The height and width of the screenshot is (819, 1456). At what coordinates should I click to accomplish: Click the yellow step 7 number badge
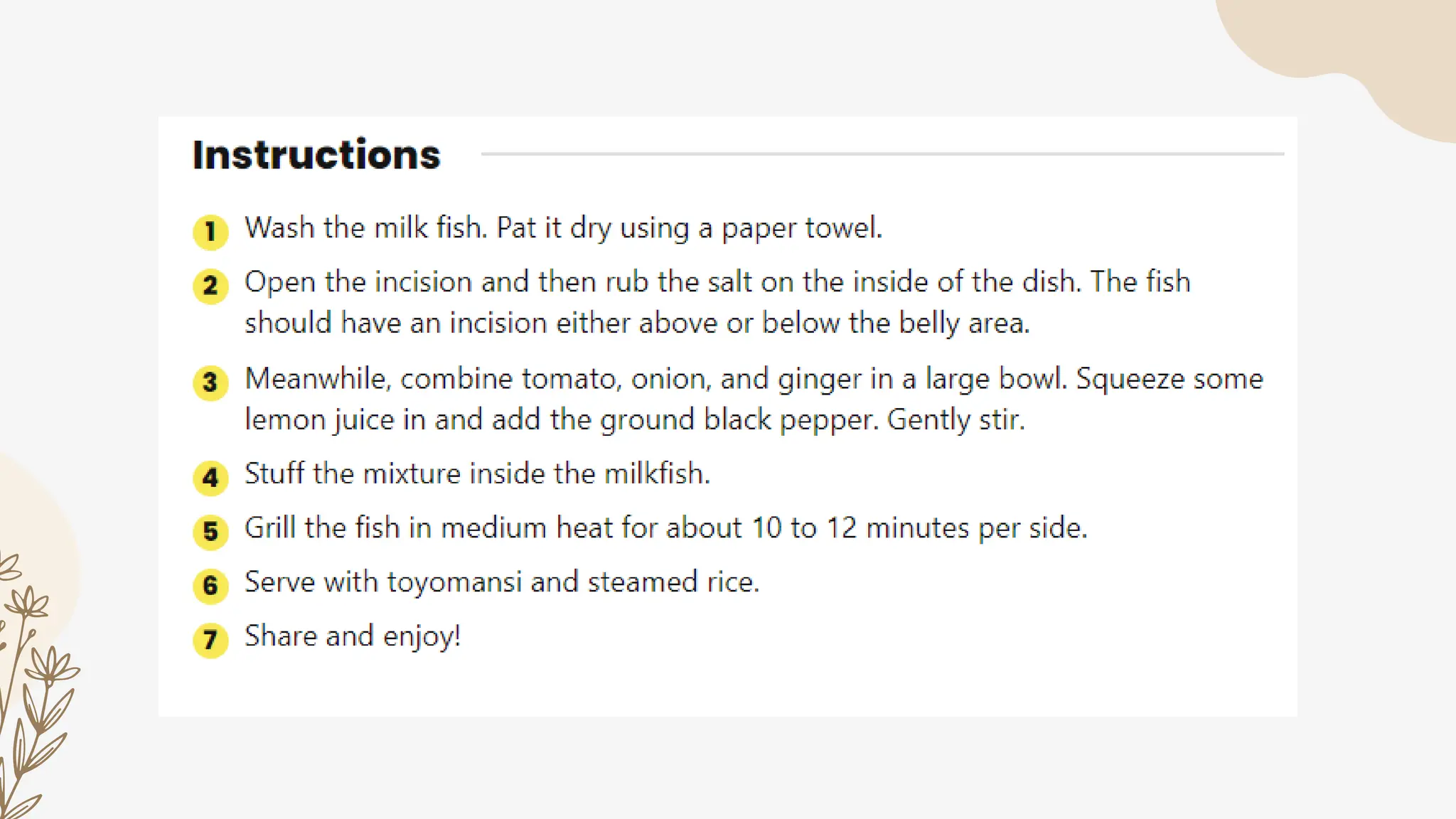[x=210, y=640]
